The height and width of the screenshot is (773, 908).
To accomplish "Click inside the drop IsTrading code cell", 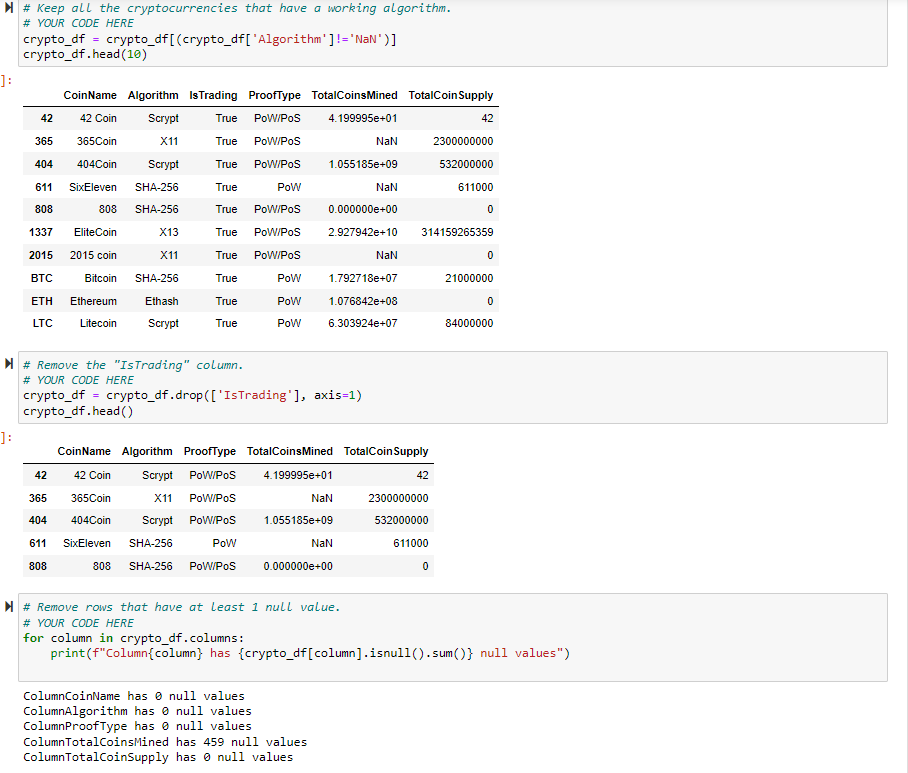I will click(452, 387).
